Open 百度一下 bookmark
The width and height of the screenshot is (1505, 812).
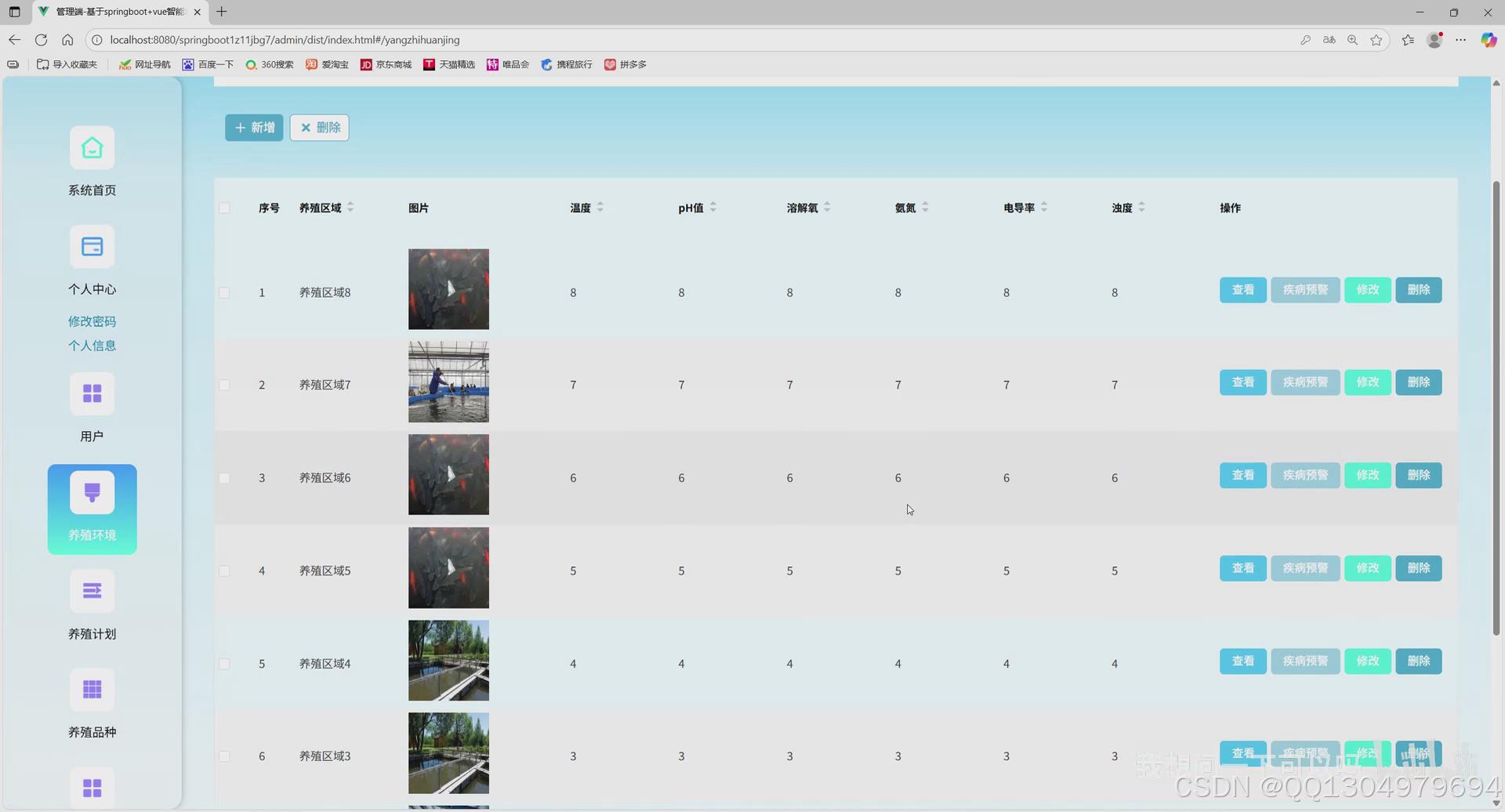click(208, 64)
